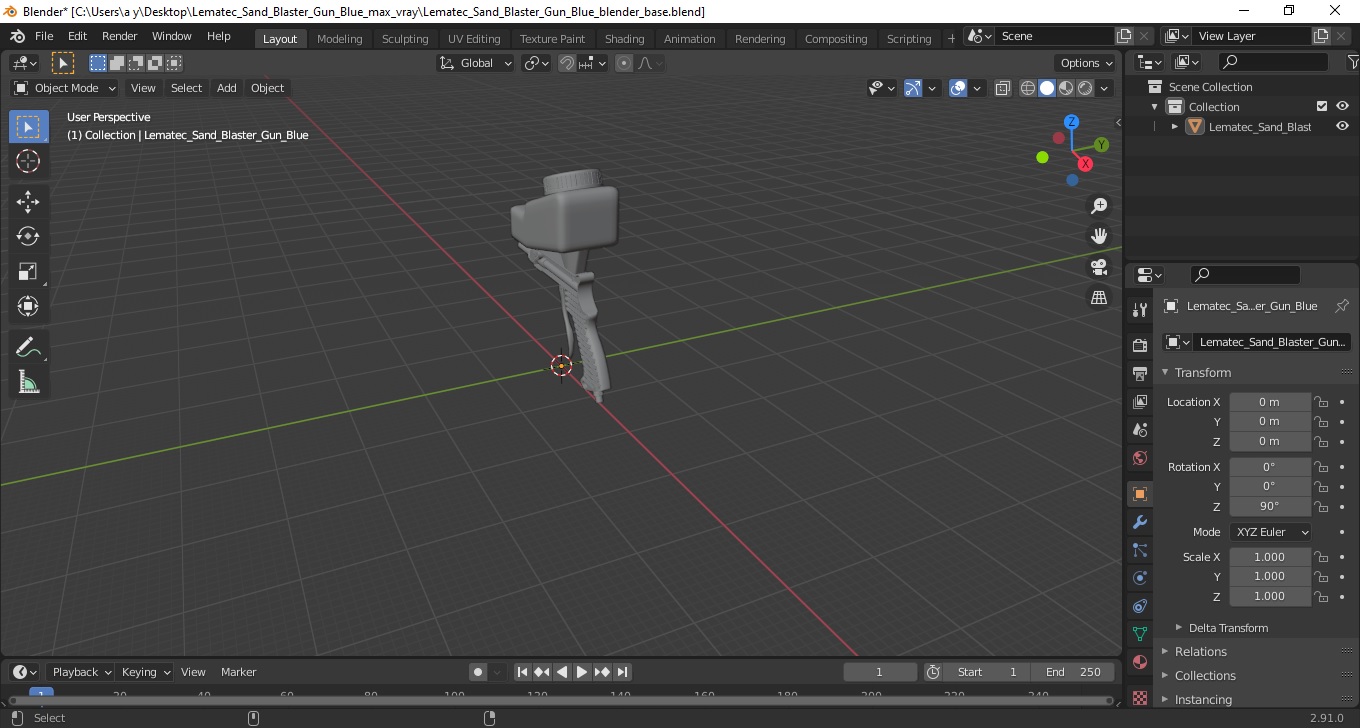The image size is (1360, 728).
Task: Hide Lematec_Sand_Blast object in outliner
Action: point(1342,127)
